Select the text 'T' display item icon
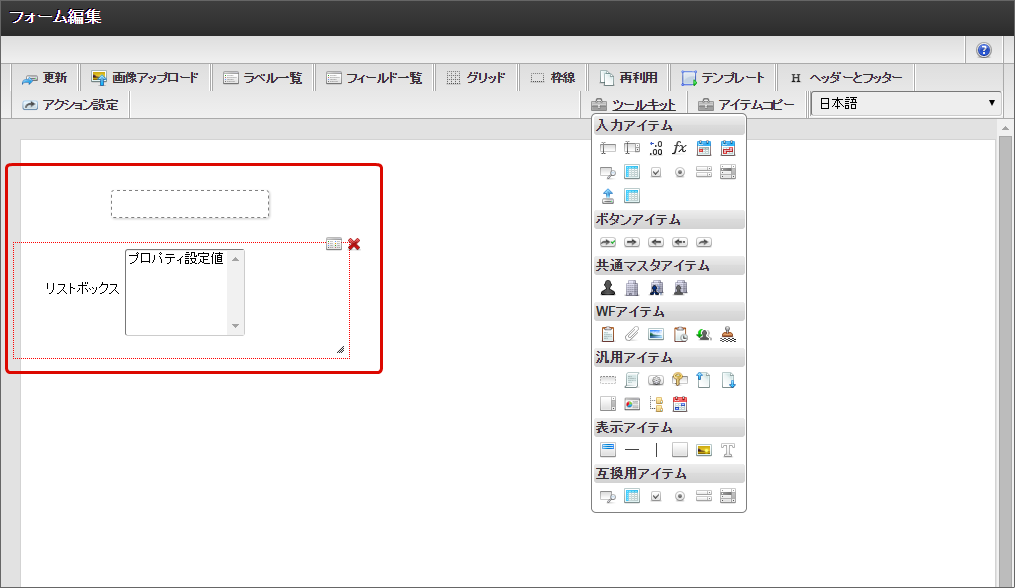This screenshot has height=588, width=1015. (727, 450)
